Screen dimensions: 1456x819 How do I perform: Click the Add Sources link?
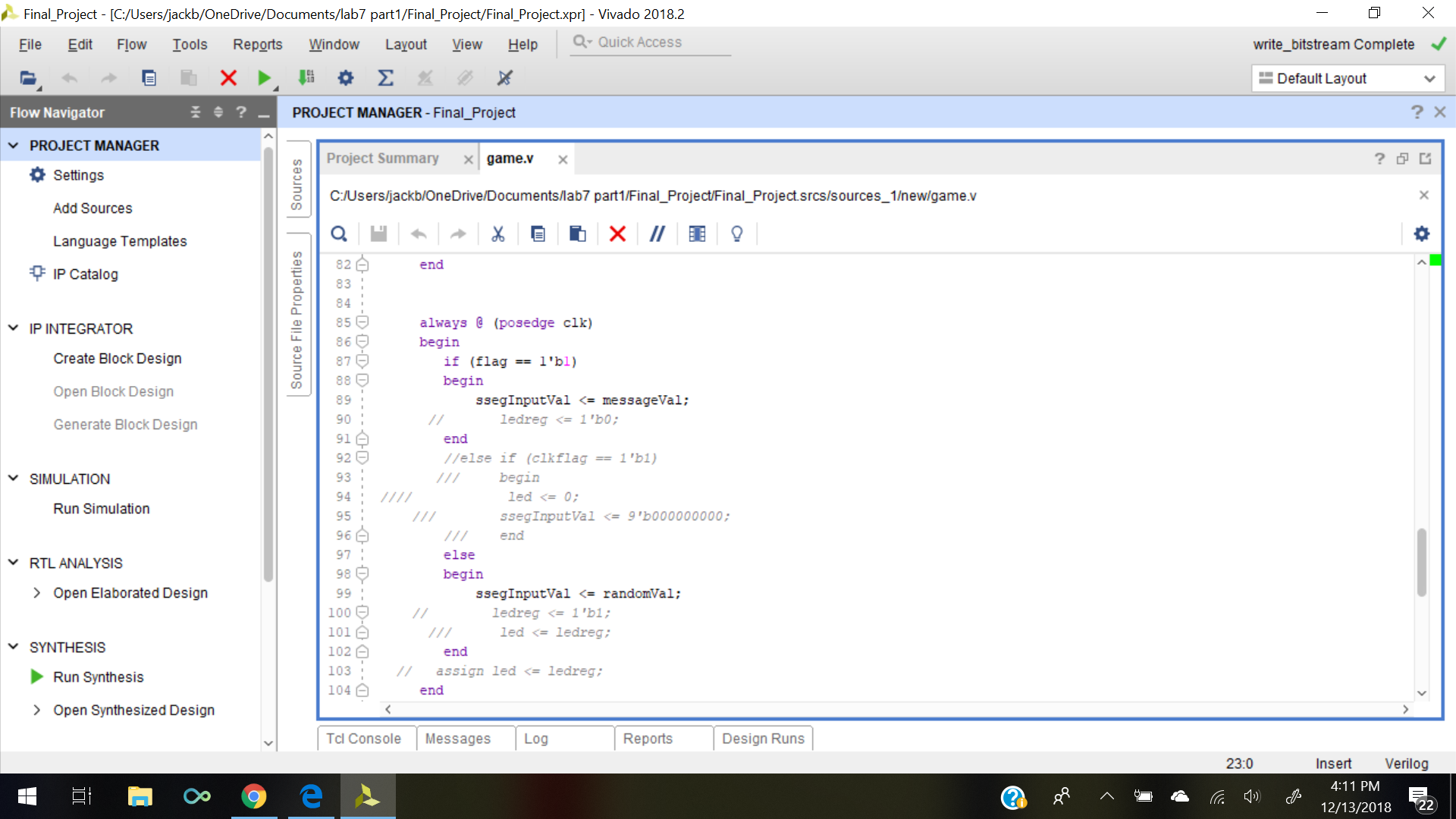click(93, 209)
